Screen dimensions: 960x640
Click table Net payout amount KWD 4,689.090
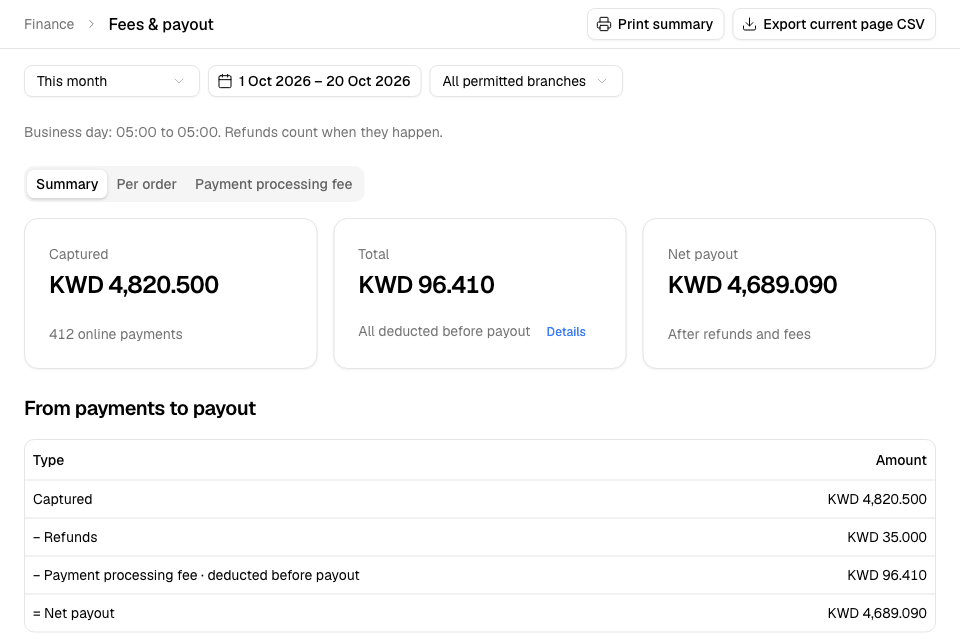(x=877, y=613)
